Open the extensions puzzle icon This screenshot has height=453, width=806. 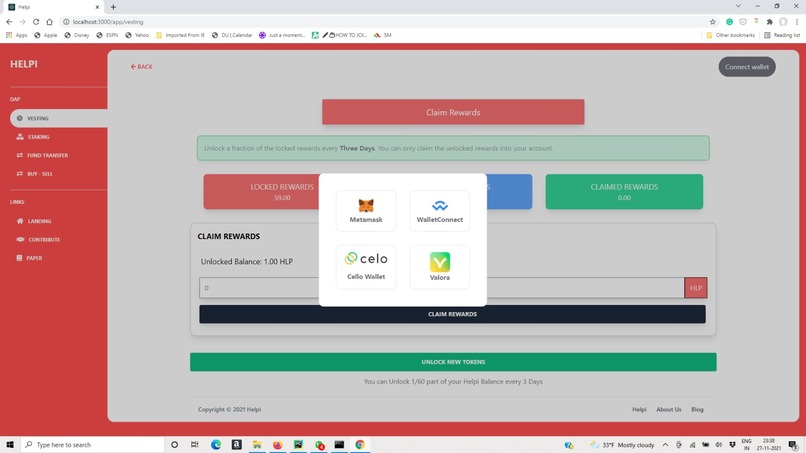pos(770,22)
